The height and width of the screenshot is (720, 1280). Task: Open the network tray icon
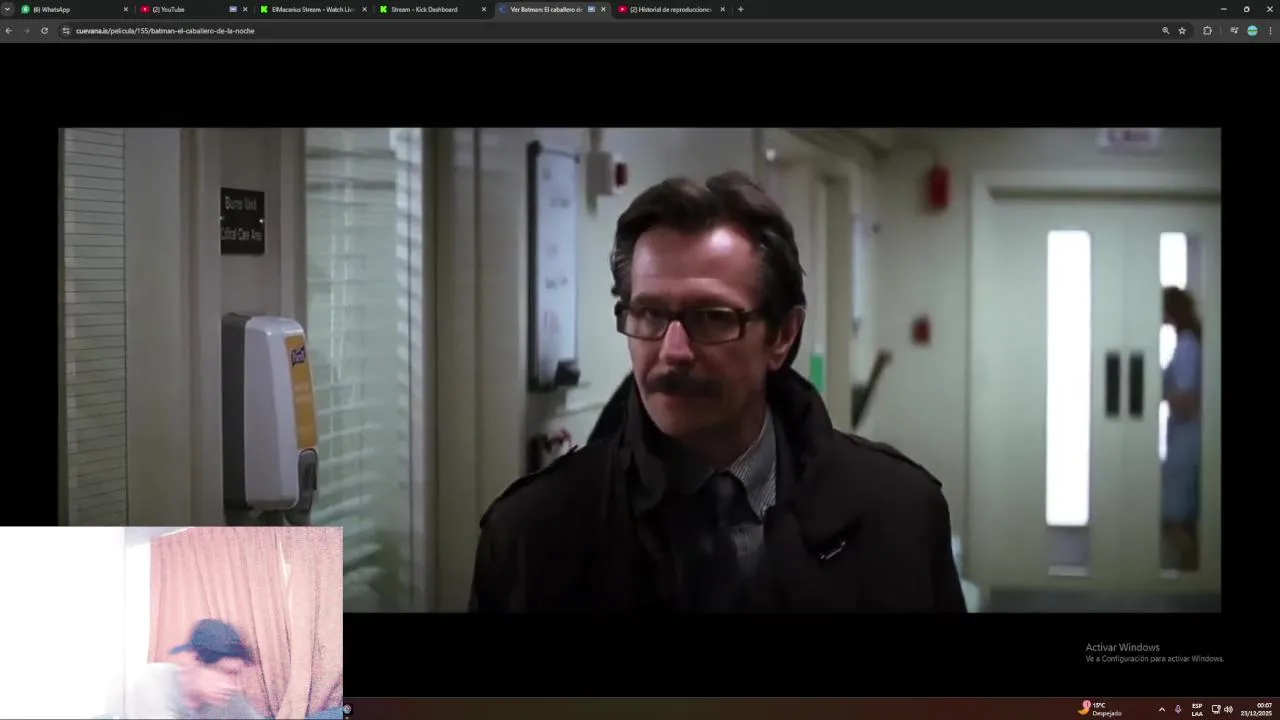tap(1216, 709)
